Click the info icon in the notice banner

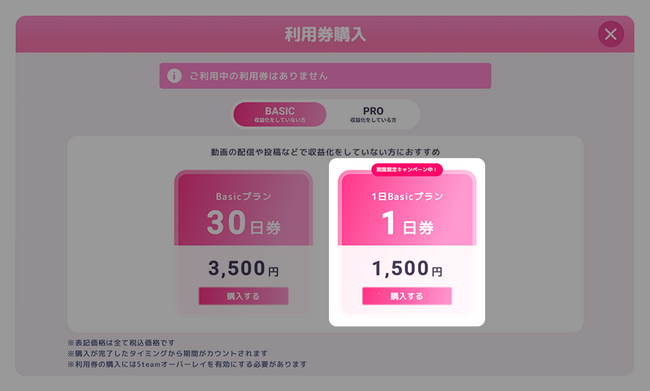pyautogui.click(x=174, y=76)
